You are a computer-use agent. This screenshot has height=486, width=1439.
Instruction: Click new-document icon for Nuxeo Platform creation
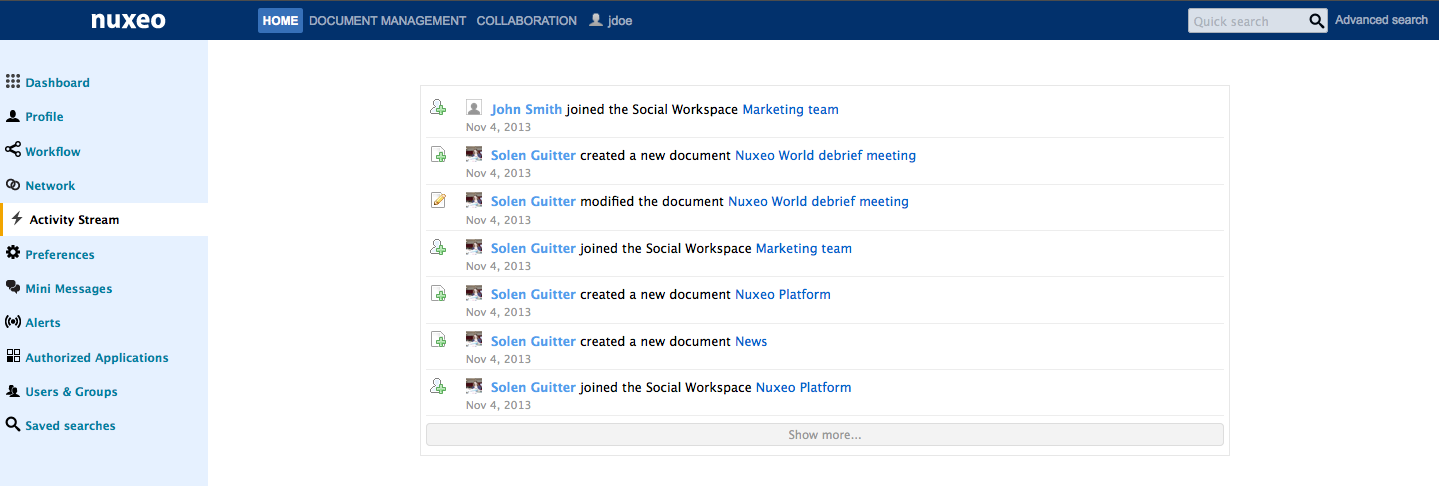point(438,293)
